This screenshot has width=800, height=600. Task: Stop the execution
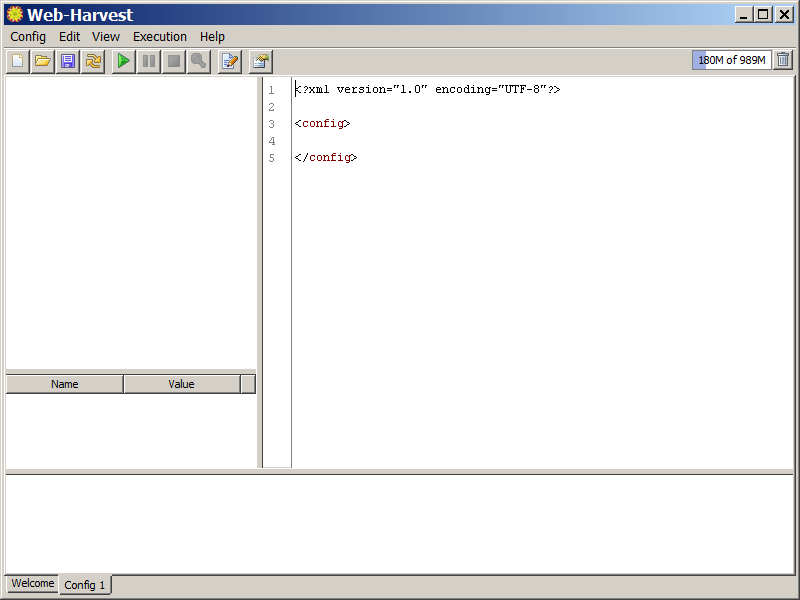tap(172, 61)
